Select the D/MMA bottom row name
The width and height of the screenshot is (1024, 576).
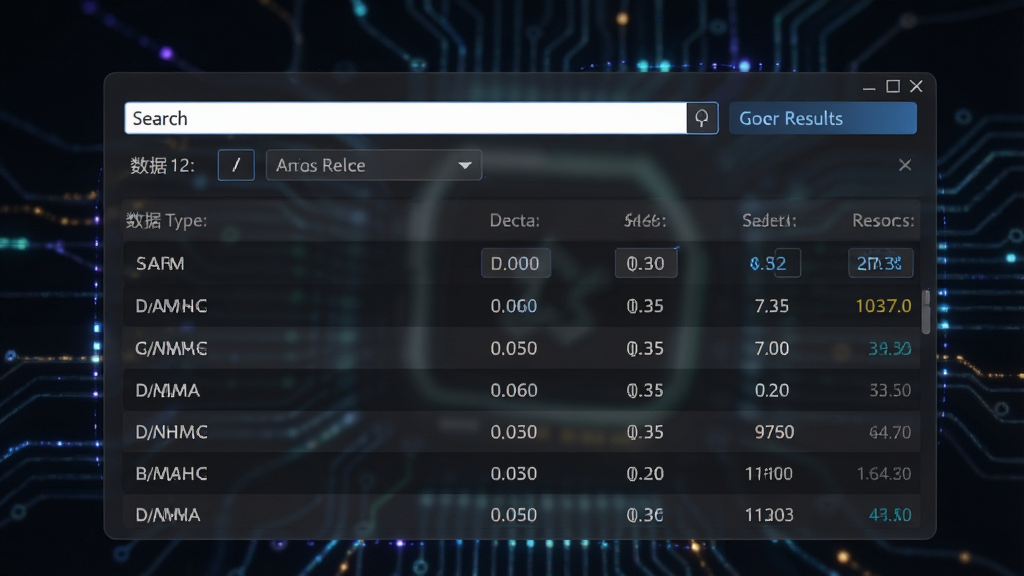(167, 515)
